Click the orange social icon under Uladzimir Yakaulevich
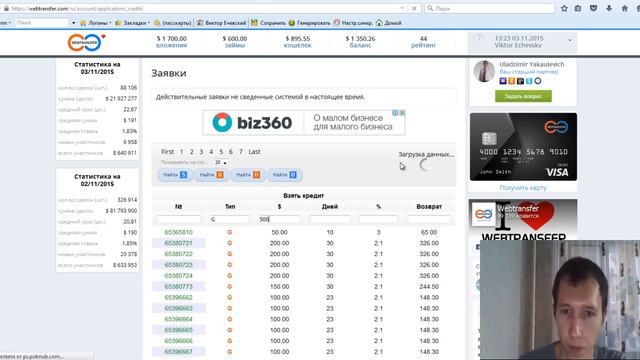The image size is (640, 360). [511, 81]
